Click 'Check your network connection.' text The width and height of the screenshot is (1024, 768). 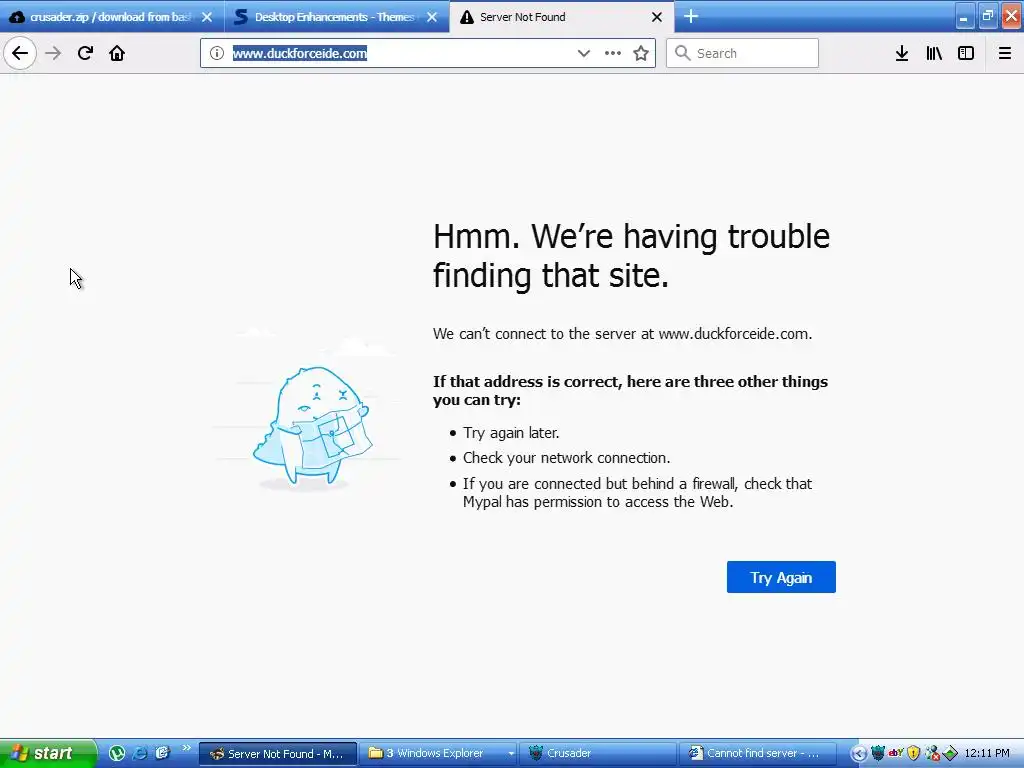click(x=566, y=458)
